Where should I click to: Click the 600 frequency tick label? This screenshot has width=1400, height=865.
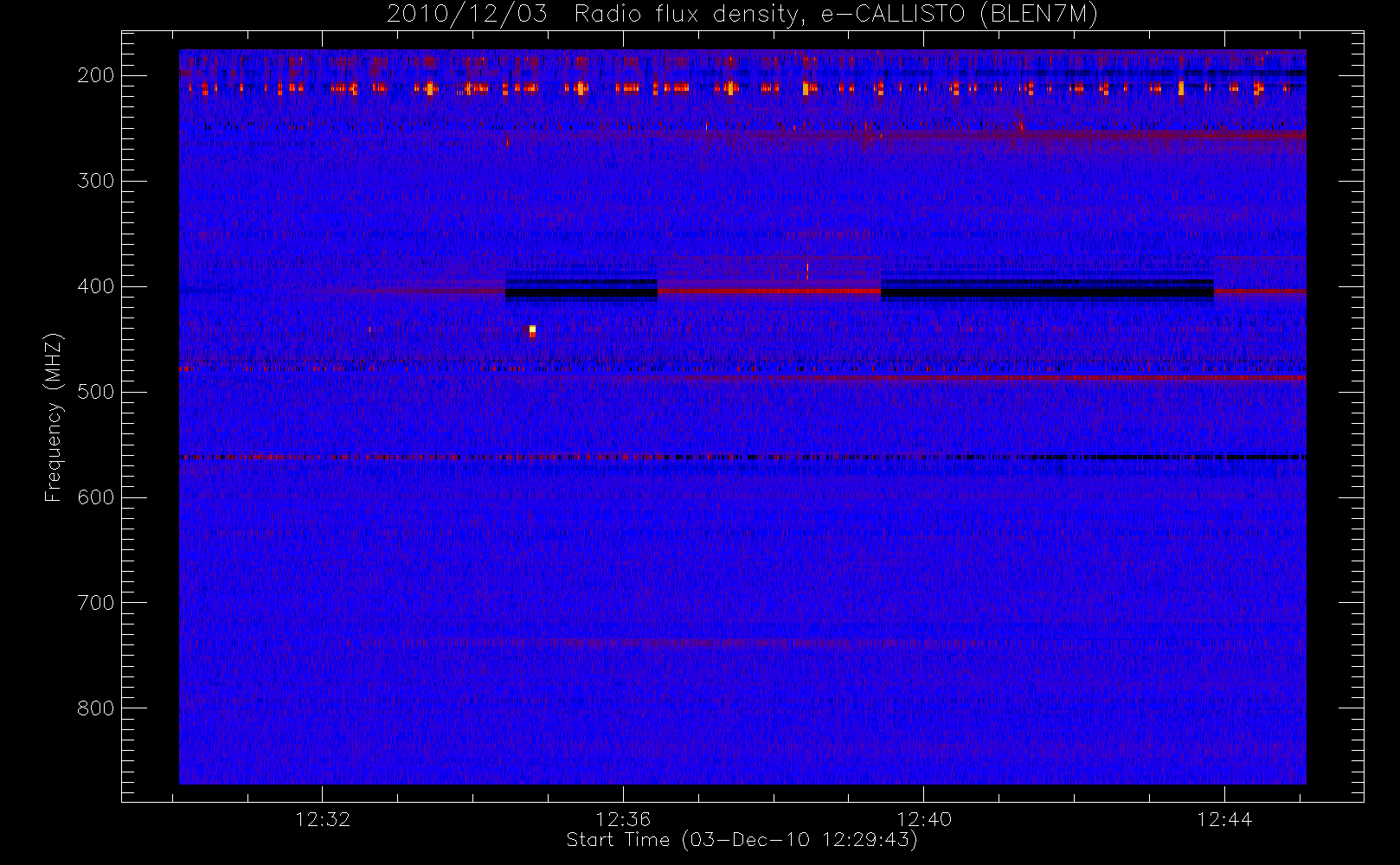tap(95, 497)
